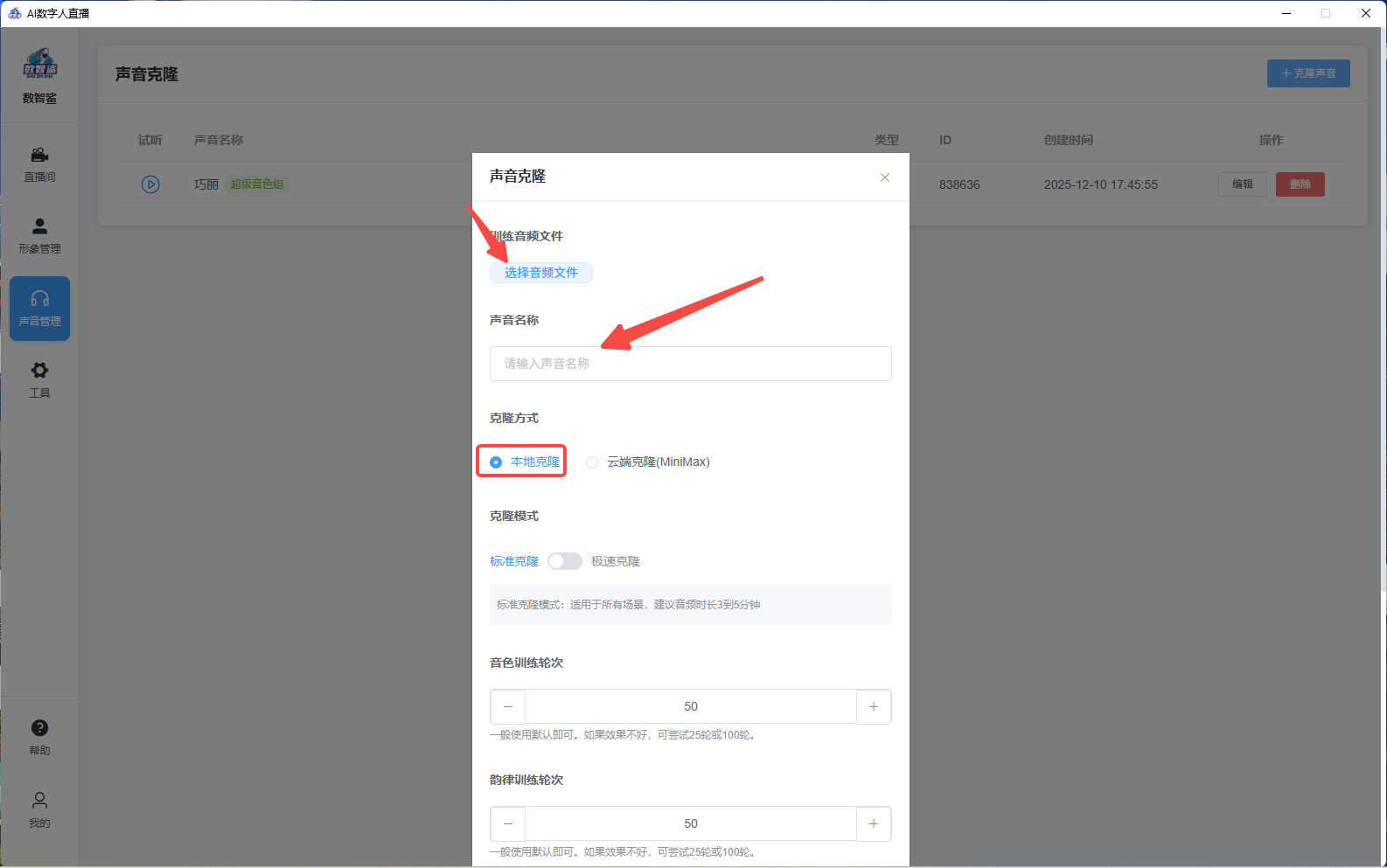Open the 帮助 question mark icon

(39, 728)
